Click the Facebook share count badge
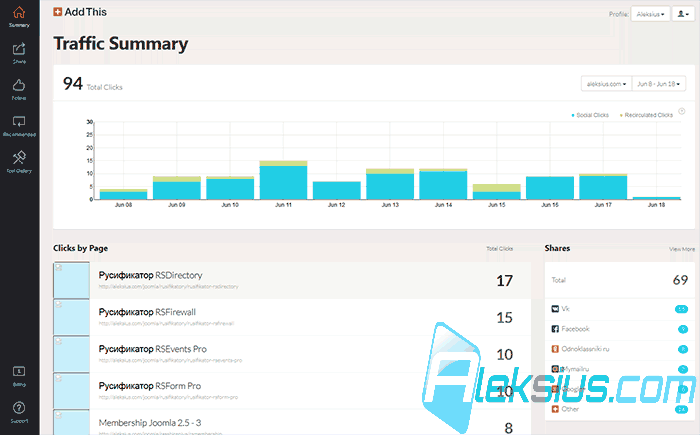The image size is (700, 435). 683,329
